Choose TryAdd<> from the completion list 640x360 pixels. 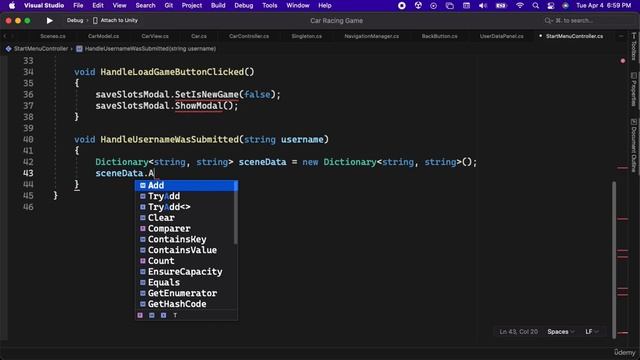pos(185,207)
